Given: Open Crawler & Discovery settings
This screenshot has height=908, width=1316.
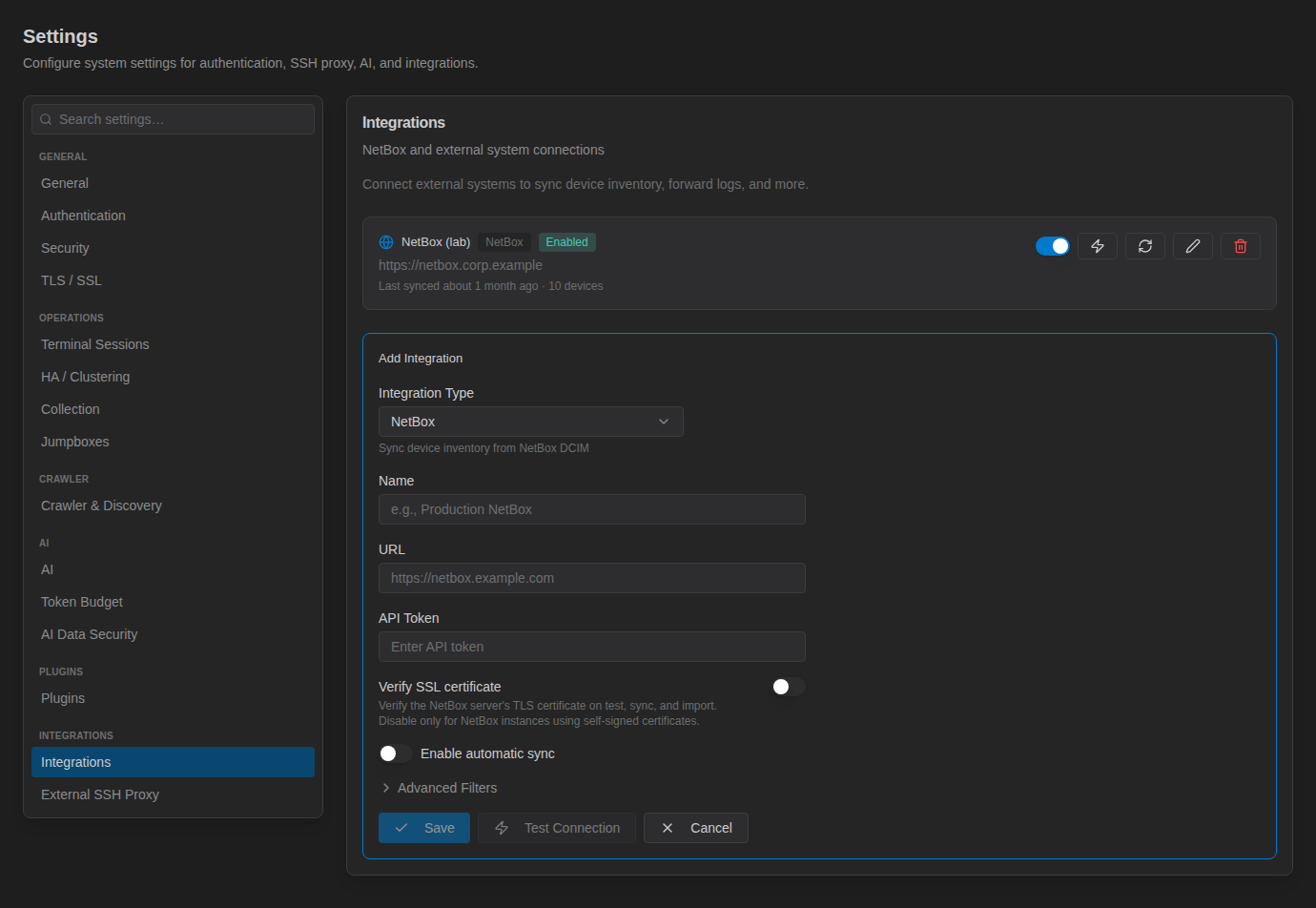Looking at the screenshot, I should pos(173,506).
